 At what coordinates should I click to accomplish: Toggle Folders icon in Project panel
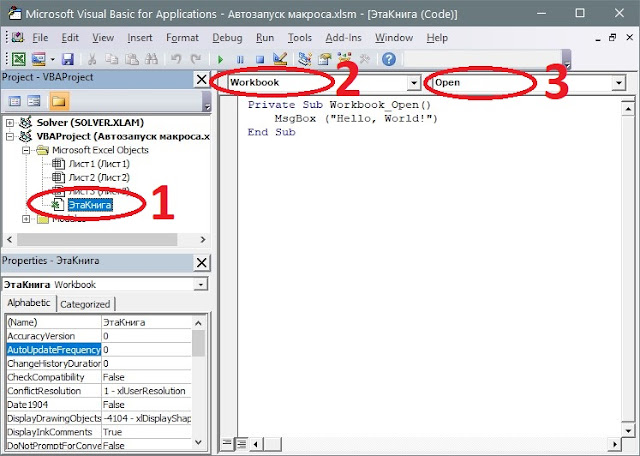(x=59, y=101)
